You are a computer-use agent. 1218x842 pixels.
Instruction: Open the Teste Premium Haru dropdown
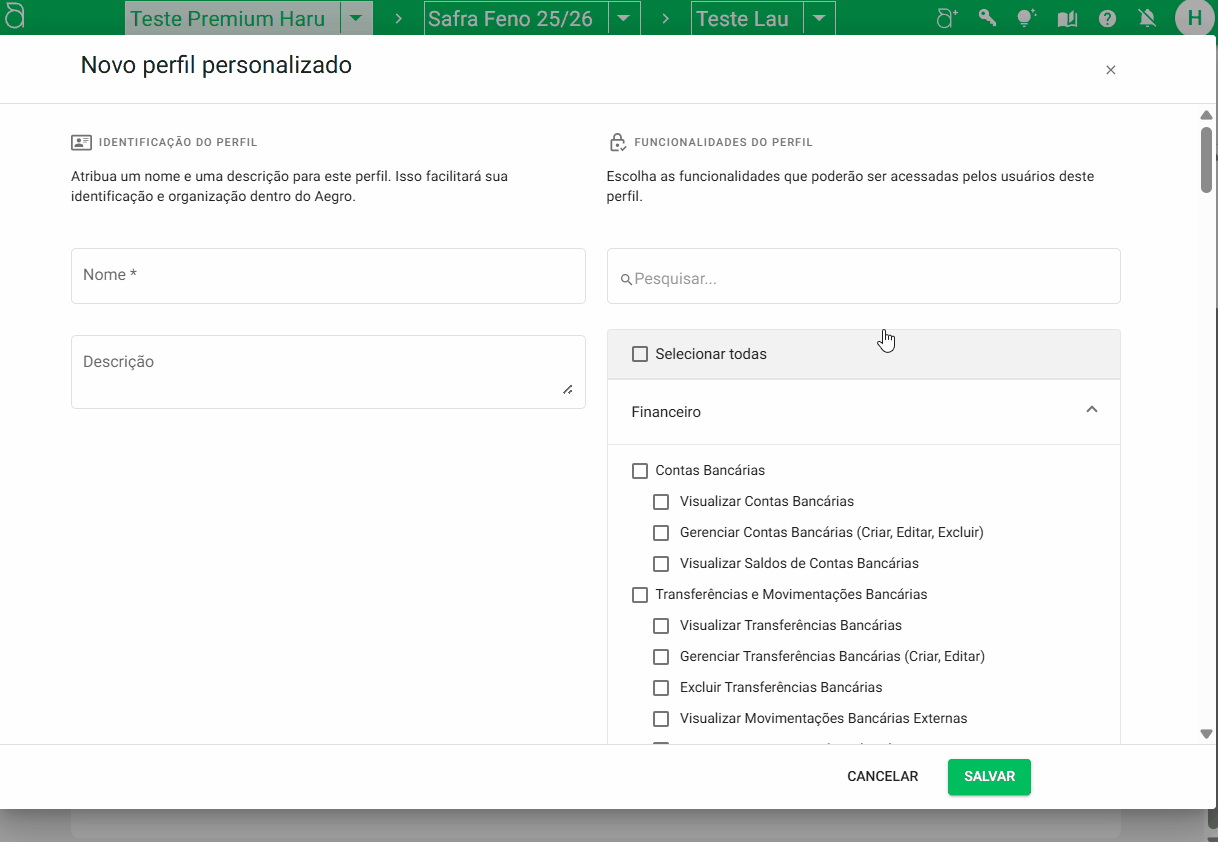356,18
